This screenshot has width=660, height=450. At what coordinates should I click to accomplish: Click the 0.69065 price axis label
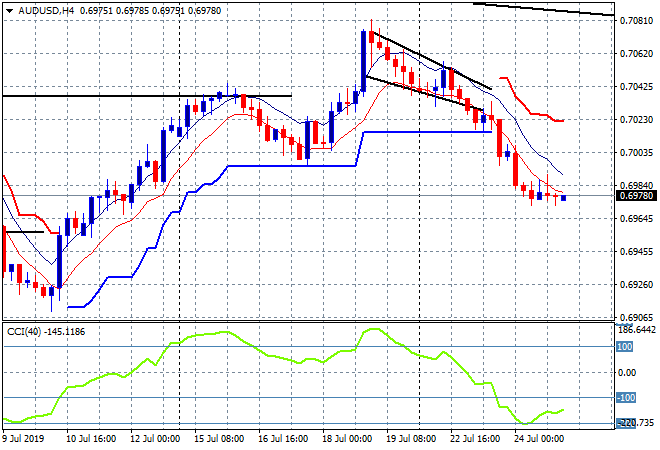click(636, 317)
